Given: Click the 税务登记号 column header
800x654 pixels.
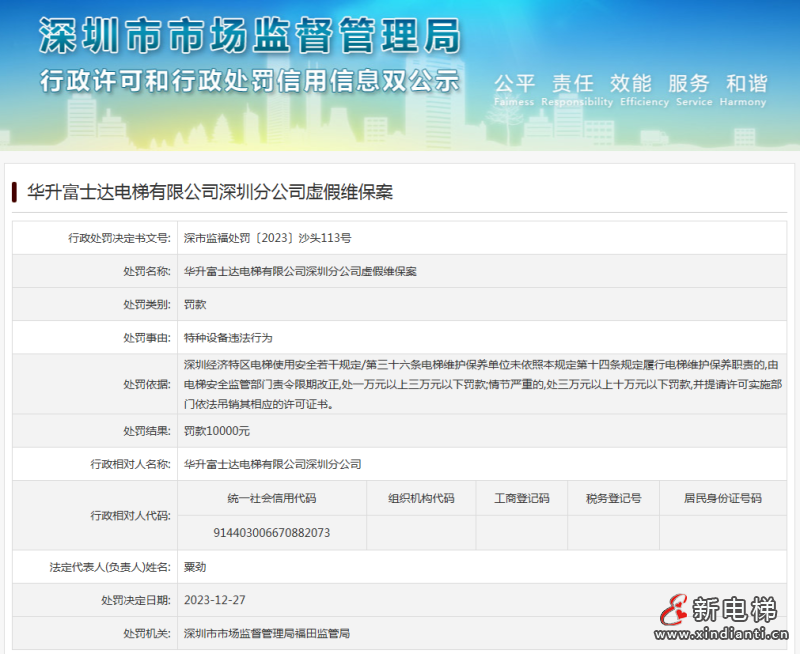Looking at the screenshot, I should [x=607, y=498].
